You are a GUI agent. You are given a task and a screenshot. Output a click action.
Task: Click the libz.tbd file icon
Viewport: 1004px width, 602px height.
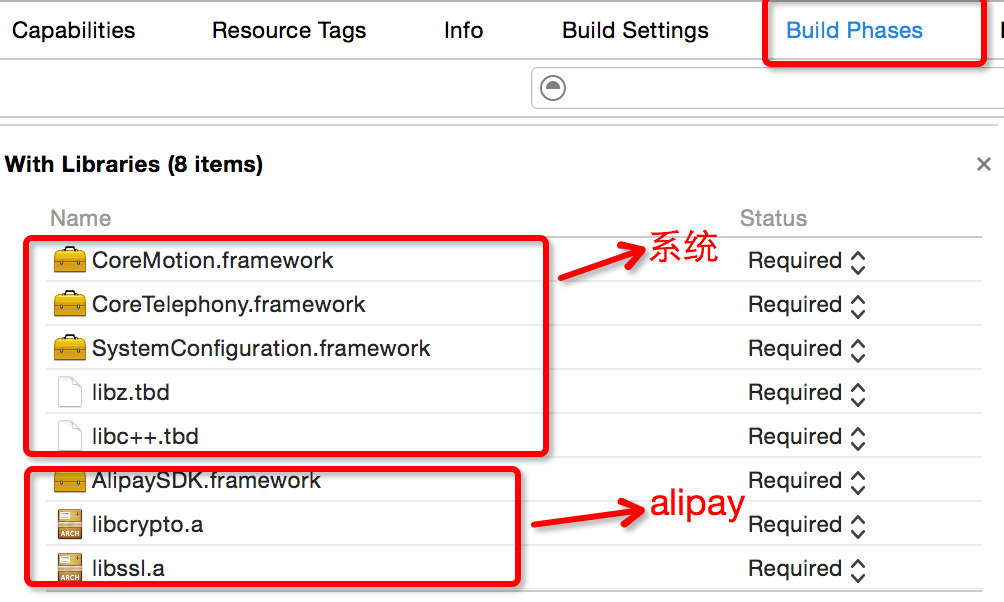pyautogui.click(x=69, y=393)
